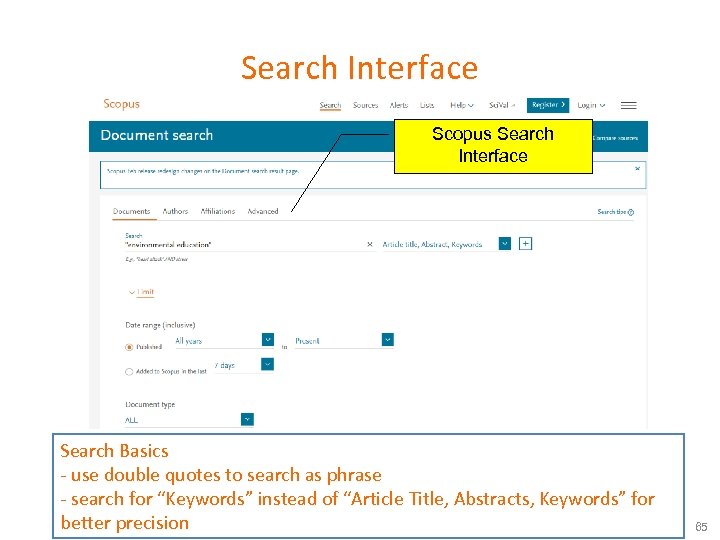This screenshot has height=540, width=720.
Task: Open the hamburger menu icon
Action: 628,105
